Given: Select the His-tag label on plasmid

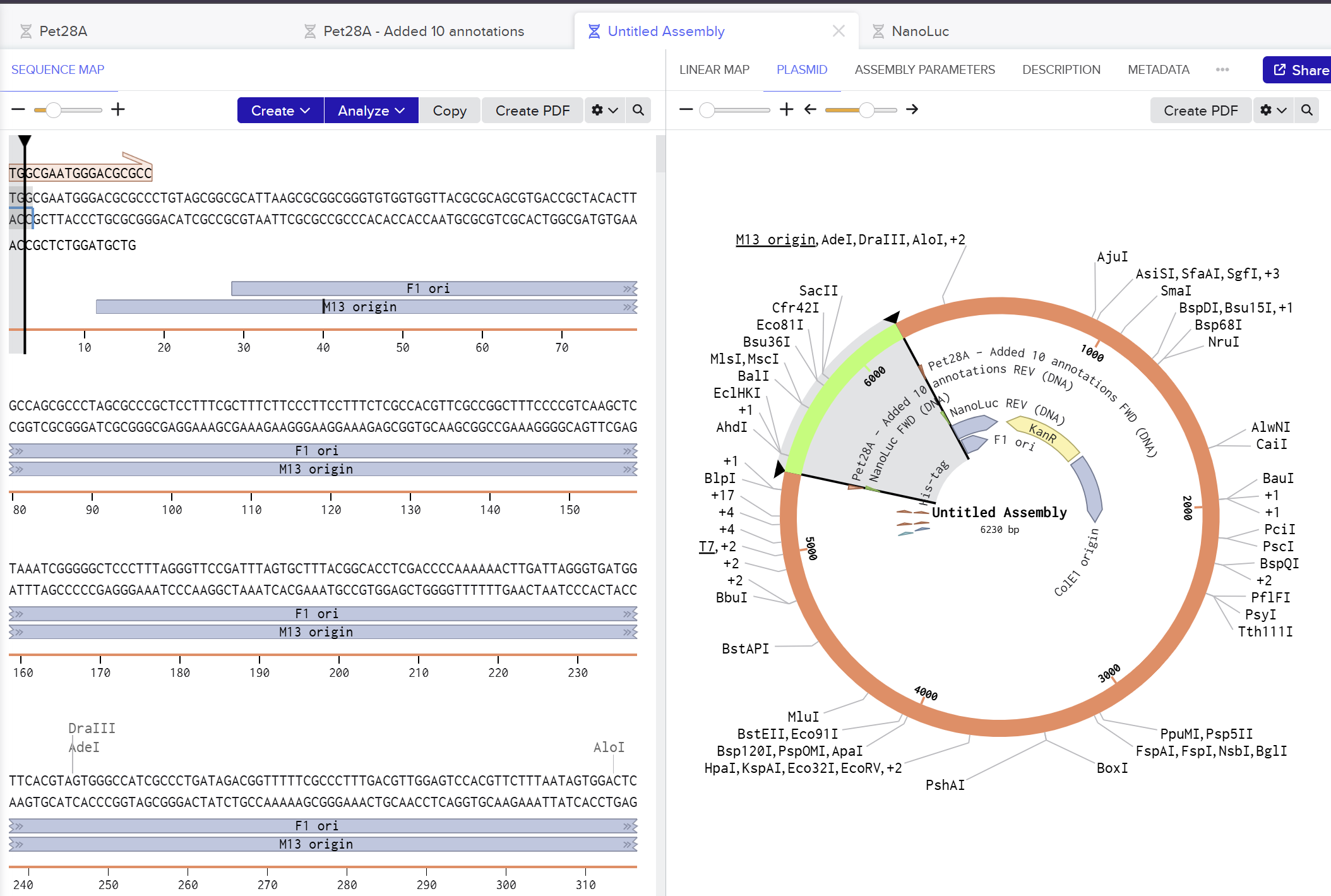Looking at the screenshot, I should (933, 482).
